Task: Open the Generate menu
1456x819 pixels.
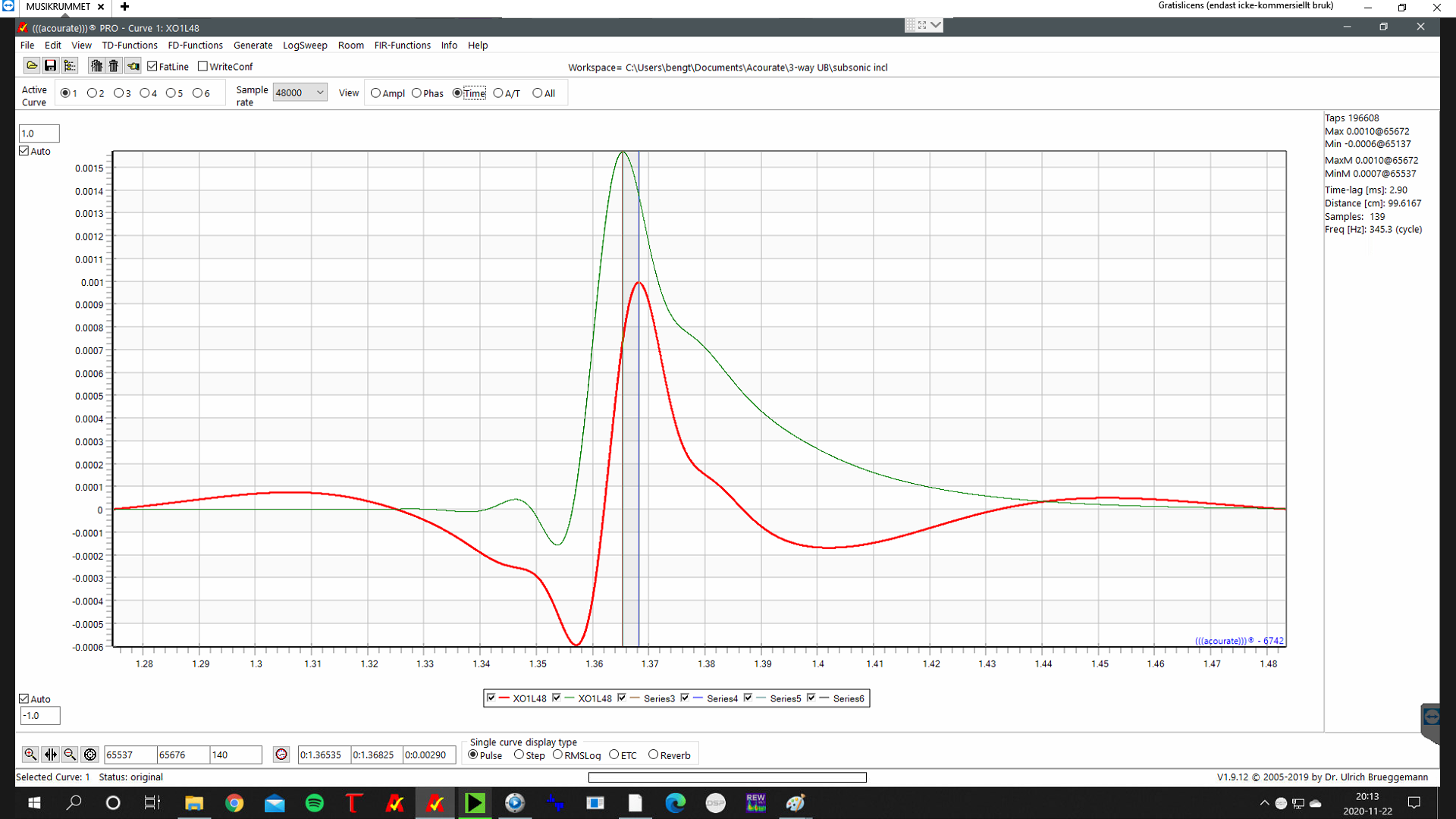Action: click(253, 45)
